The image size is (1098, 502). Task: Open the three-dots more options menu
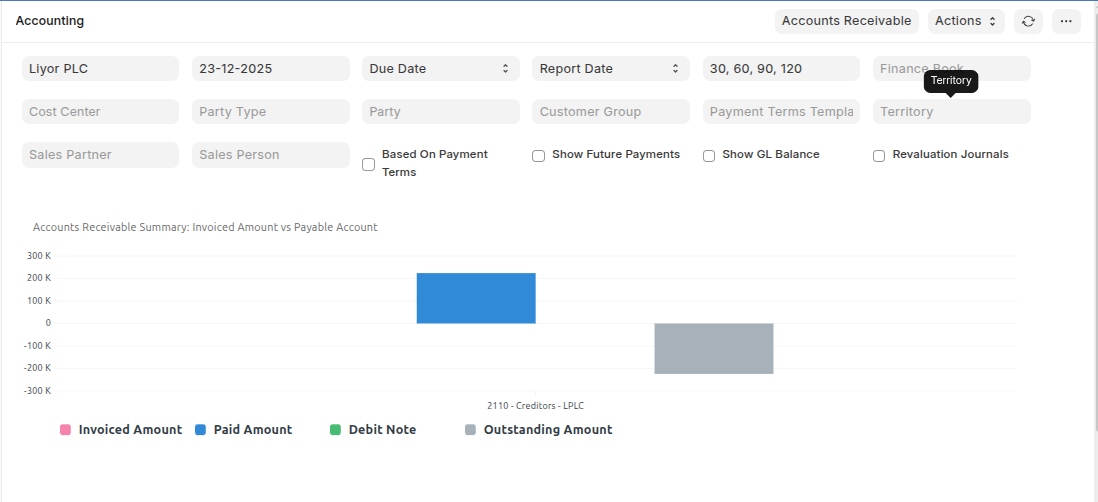click(1066, 21)
